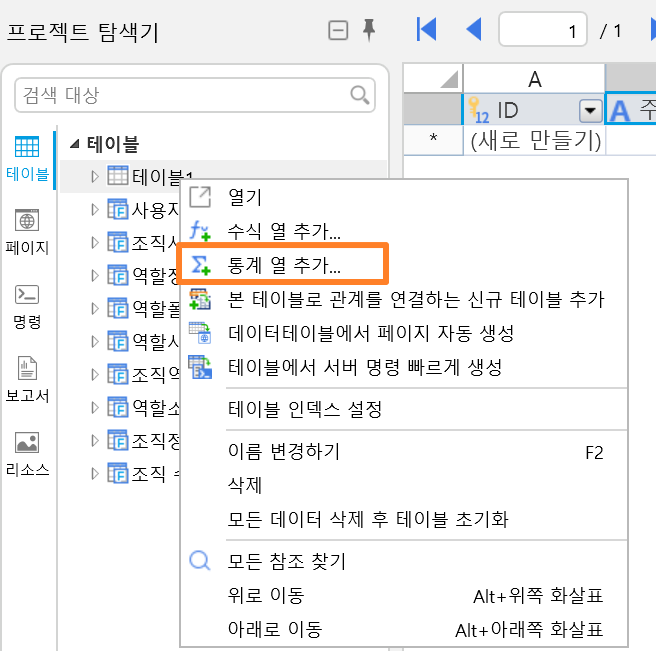Pin the project explorer panel
Image resolution: width=656 pixels, height=651 pixels.
pos(369,30)
